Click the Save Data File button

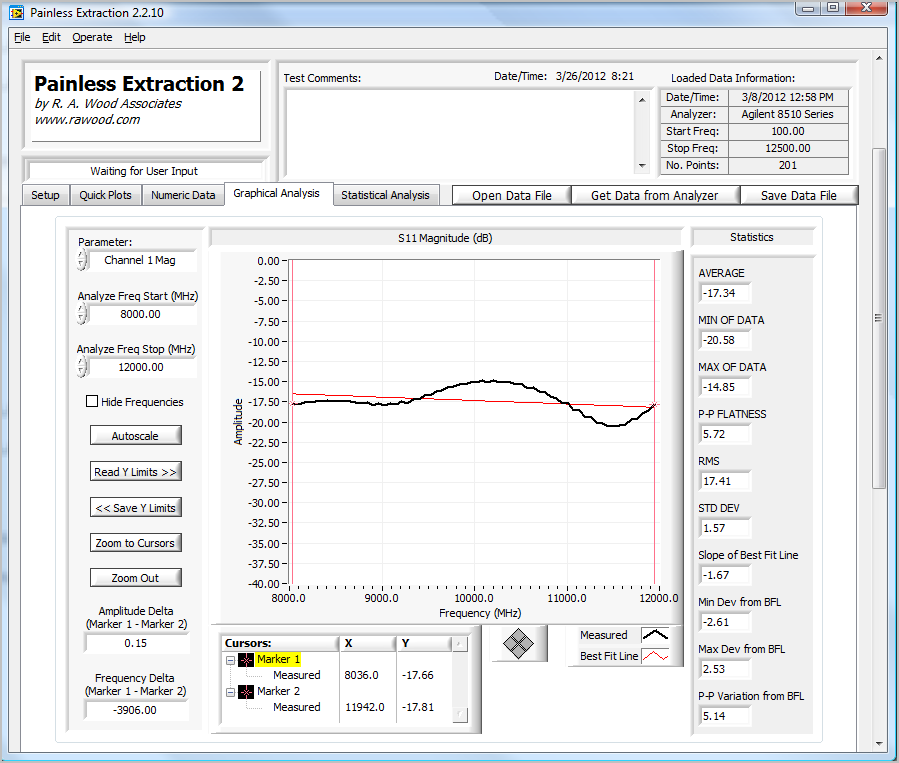pos(799,195)
